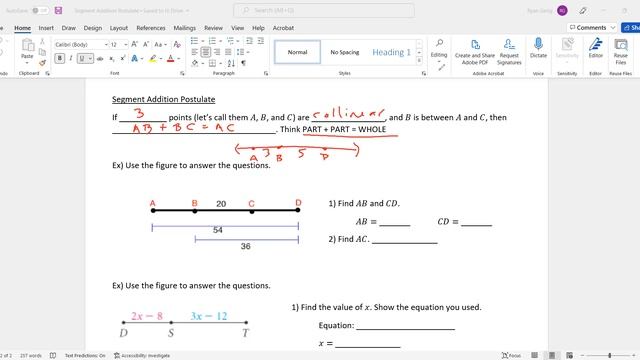The height and width of the screenshot is (360, 640).
Task: Apply strikethrough formatting
Action: pyautogui.click(x=100, y=59)
